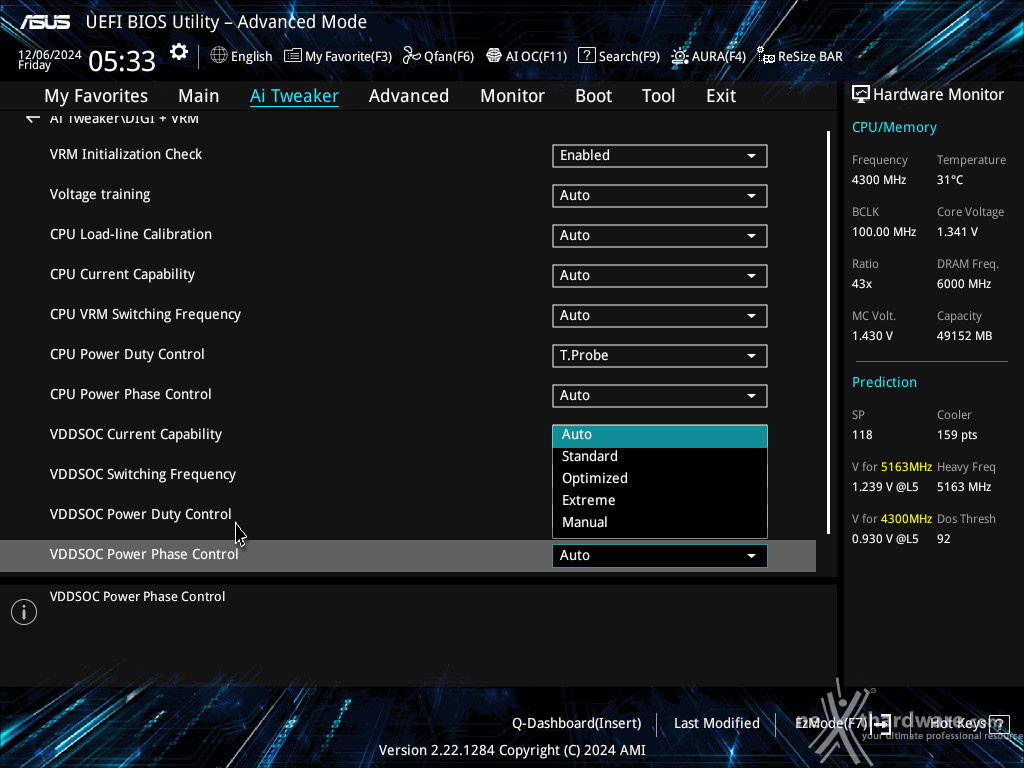Image resolution: width=1024 pixels, height=768 pixels.
Task: Change CPU Power Duty Control from T.Probe
Action: pos(660,355)
